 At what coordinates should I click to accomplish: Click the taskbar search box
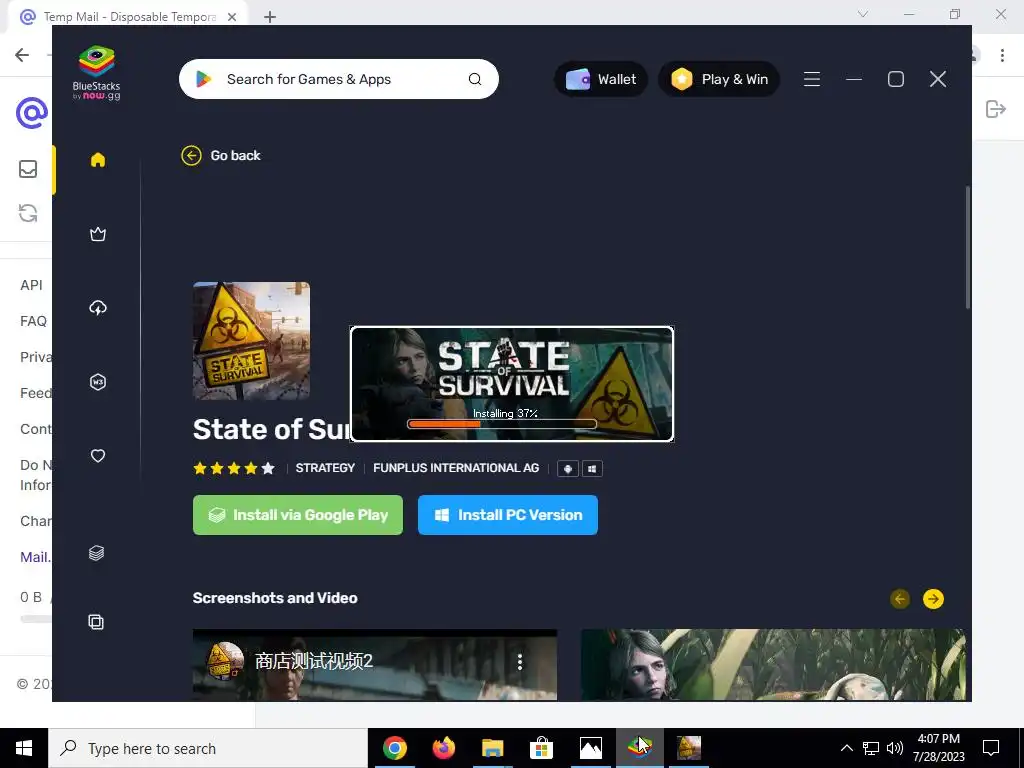point(208,748)
